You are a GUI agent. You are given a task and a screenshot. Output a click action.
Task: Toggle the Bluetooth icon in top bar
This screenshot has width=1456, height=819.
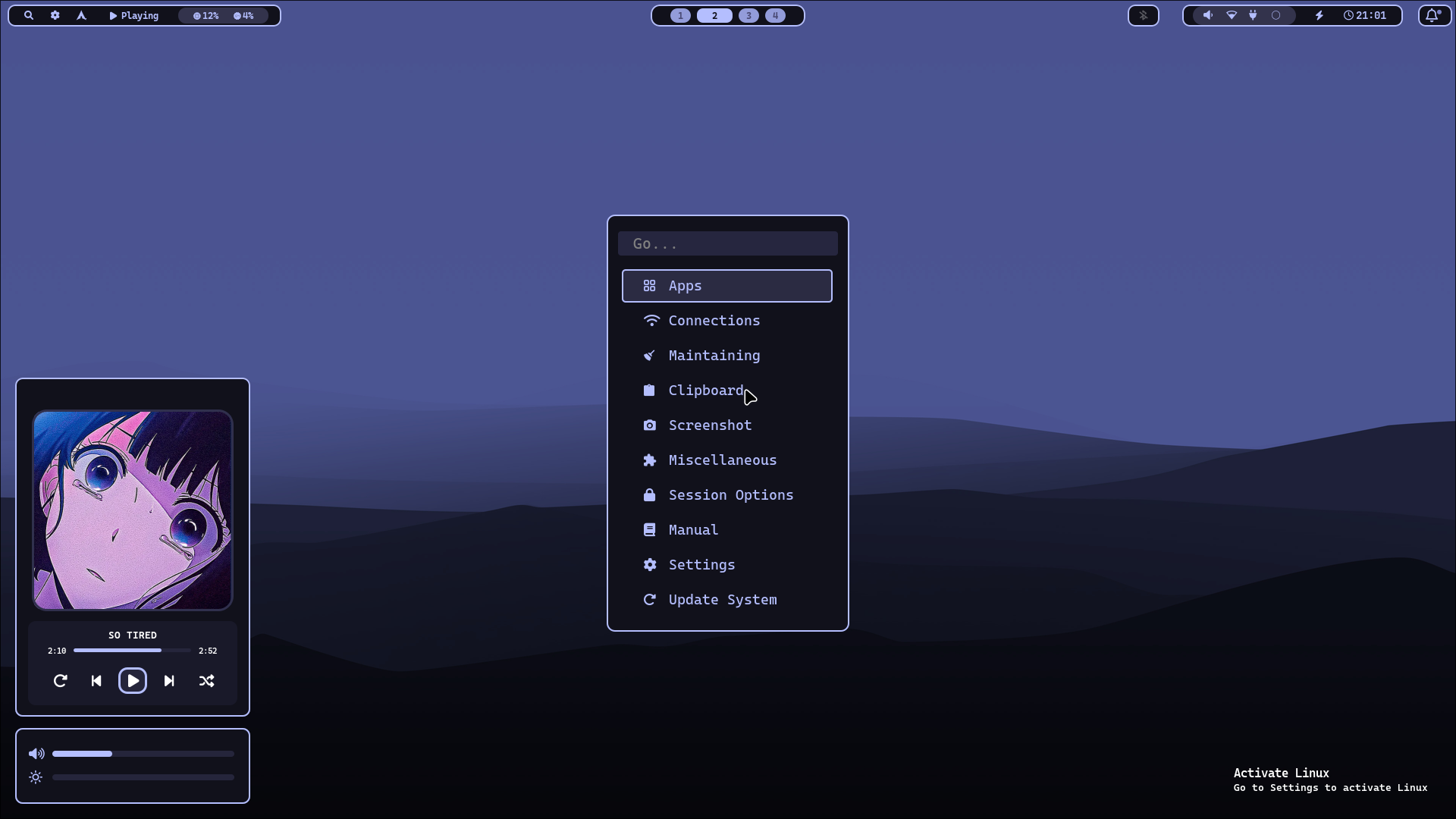click(1144, 15)
